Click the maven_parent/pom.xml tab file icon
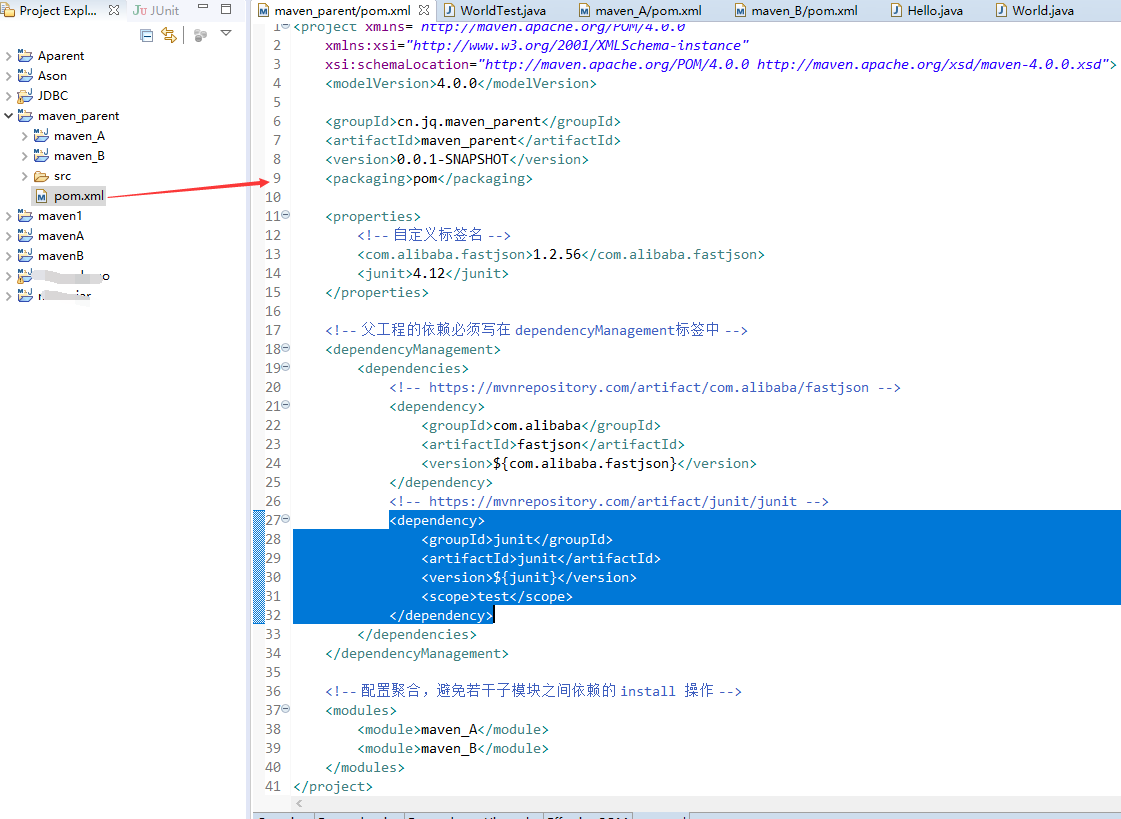This screenshot has height=819, width=1121. click(263, 11)
